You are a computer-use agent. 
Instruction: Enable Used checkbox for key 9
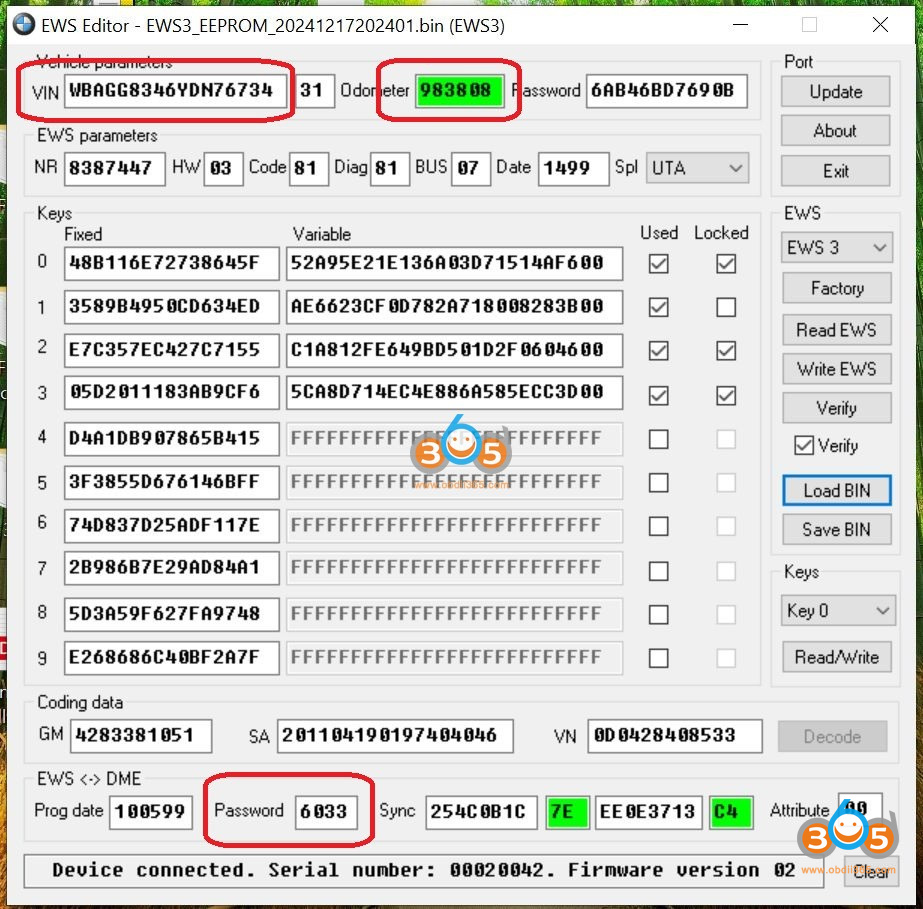pyautogui.click(x=658, y=658)
